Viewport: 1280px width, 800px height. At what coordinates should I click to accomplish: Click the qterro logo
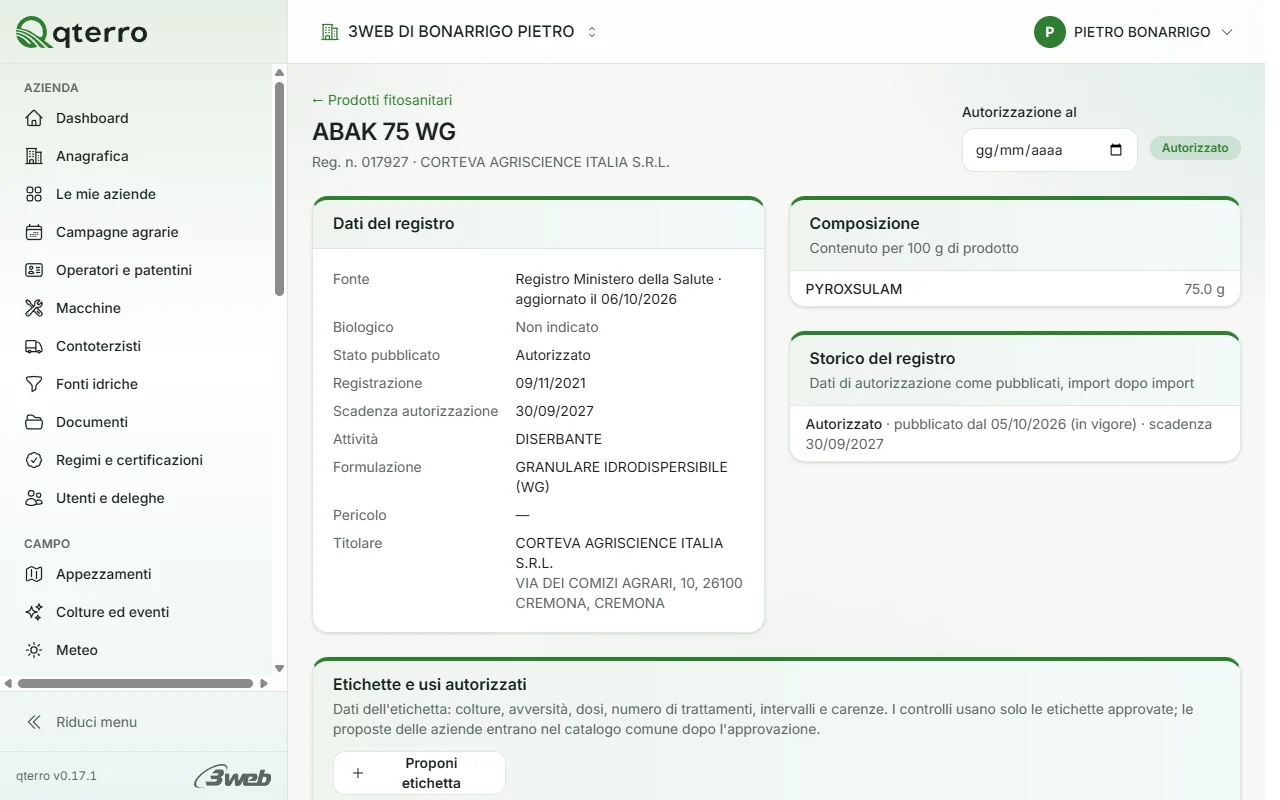coord(82,33)
